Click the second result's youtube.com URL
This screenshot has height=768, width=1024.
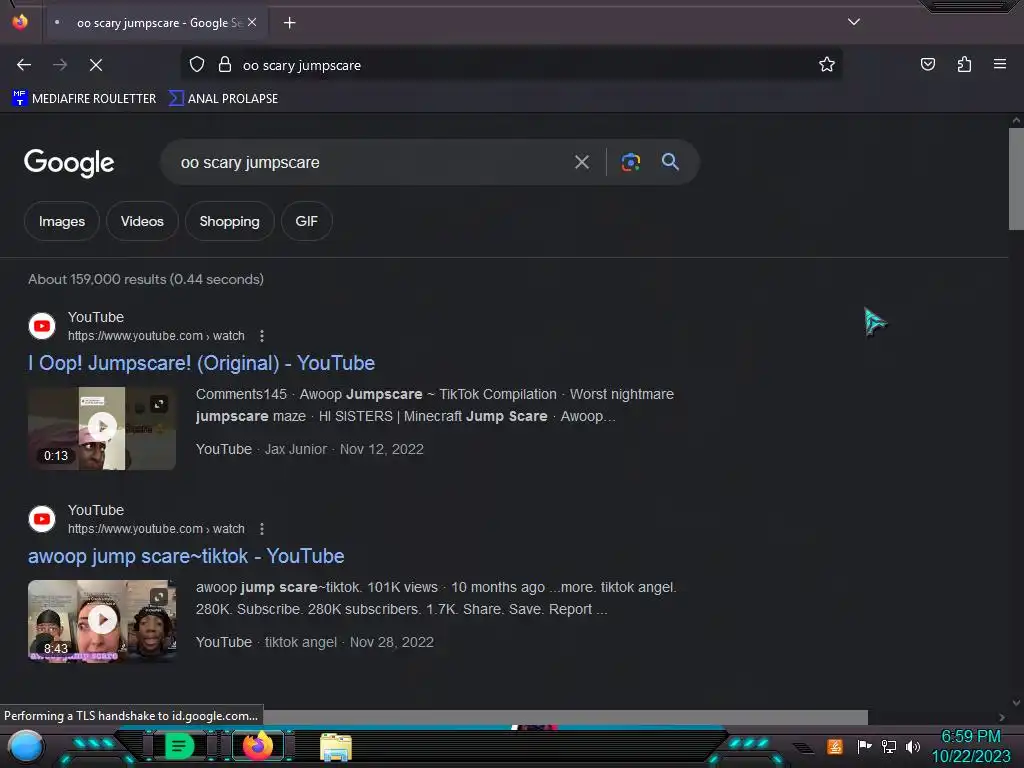[x=156, y=529]
